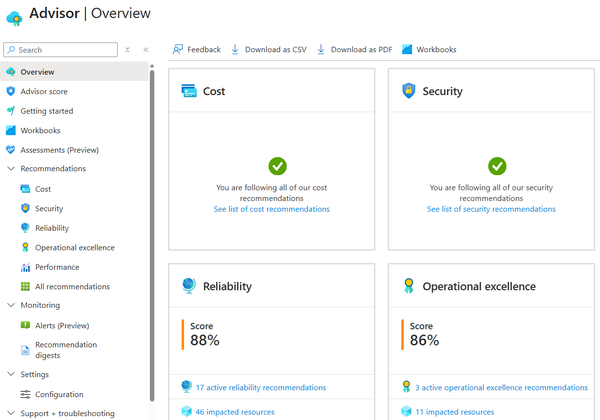Image resolution: width=600 pixels, height=420 pixels.
Task: Click the Download as CSV arrow icon
Action: click(x=235, y=49)
